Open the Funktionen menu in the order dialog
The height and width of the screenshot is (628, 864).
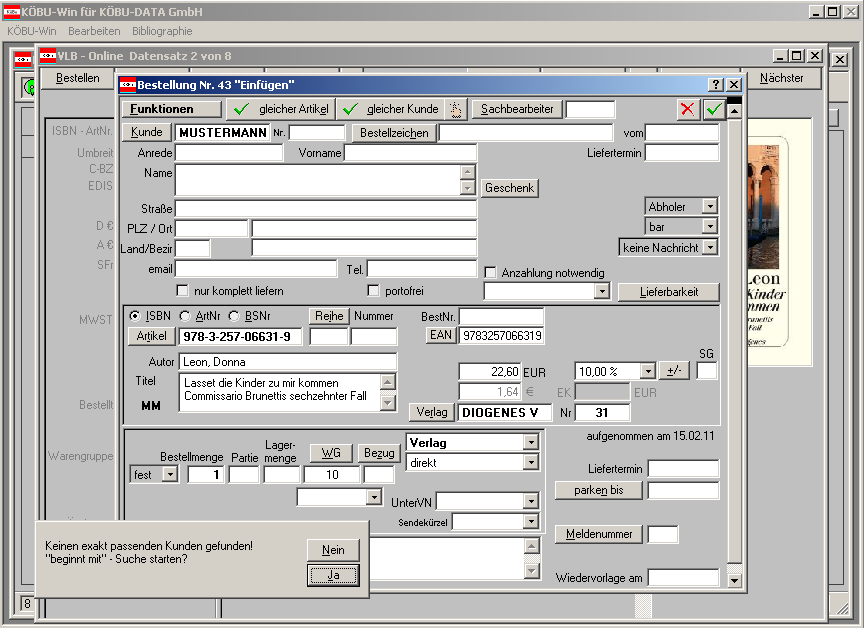(171, 109)
